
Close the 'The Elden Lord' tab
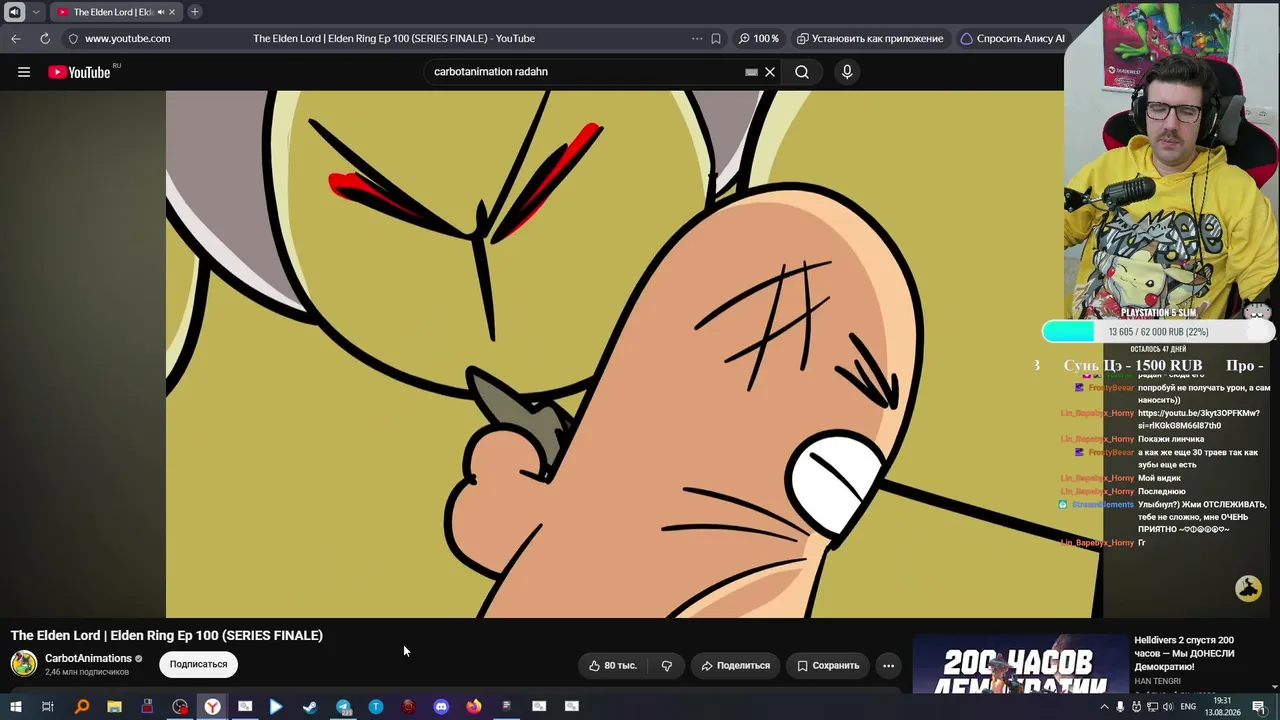172,12
